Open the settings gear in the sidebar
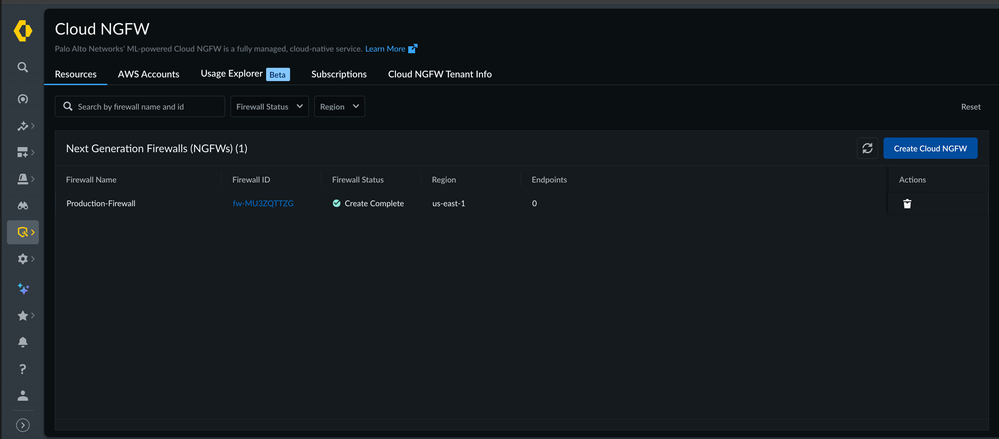The width and height of the screenshot is (999, 439). click(x=22, y=259)
